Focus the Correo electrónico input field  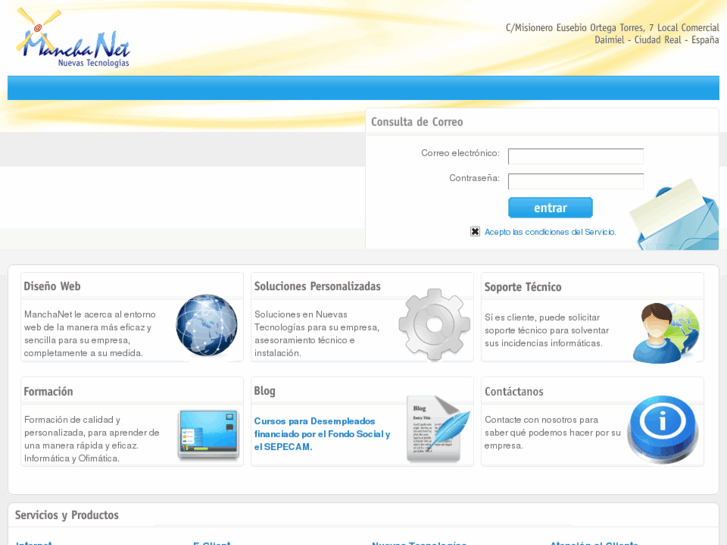pyautogui.click(x=575, y=156)
